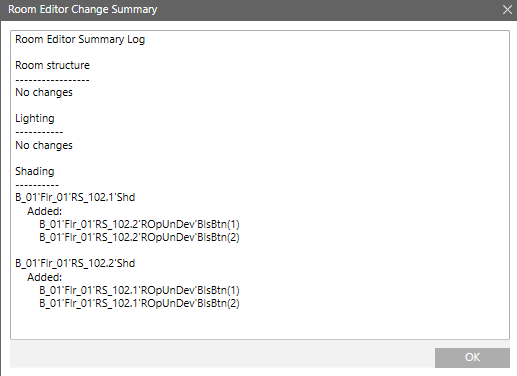517x376 pixels.
Task: Select No changes text under Room structure
Action: 44,92
